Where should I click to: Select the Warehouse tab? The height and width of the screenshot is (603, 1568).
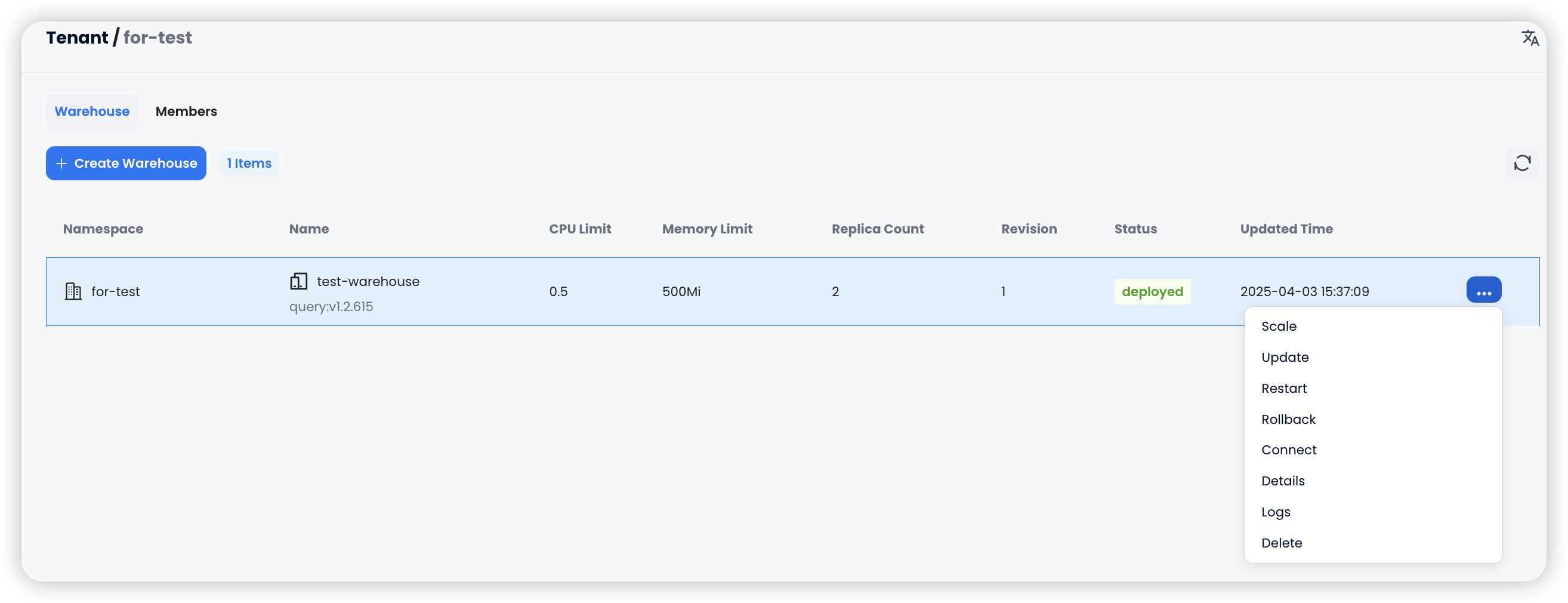92,112
